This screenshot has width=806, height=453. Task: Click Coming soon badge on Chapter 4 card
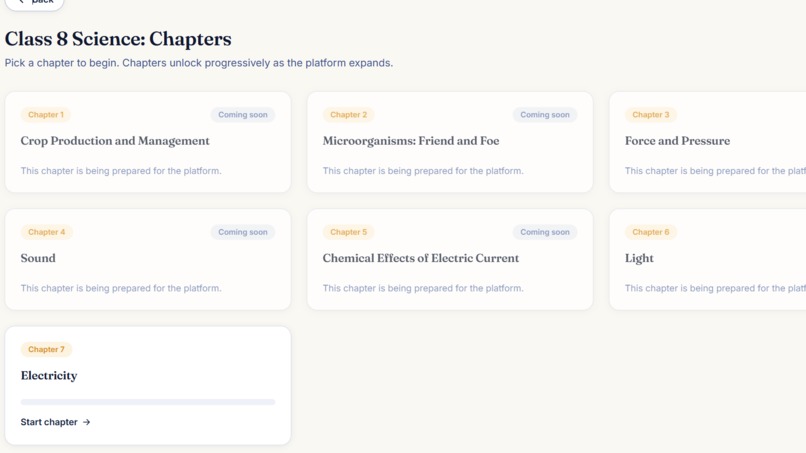click(x=243, y=232)
